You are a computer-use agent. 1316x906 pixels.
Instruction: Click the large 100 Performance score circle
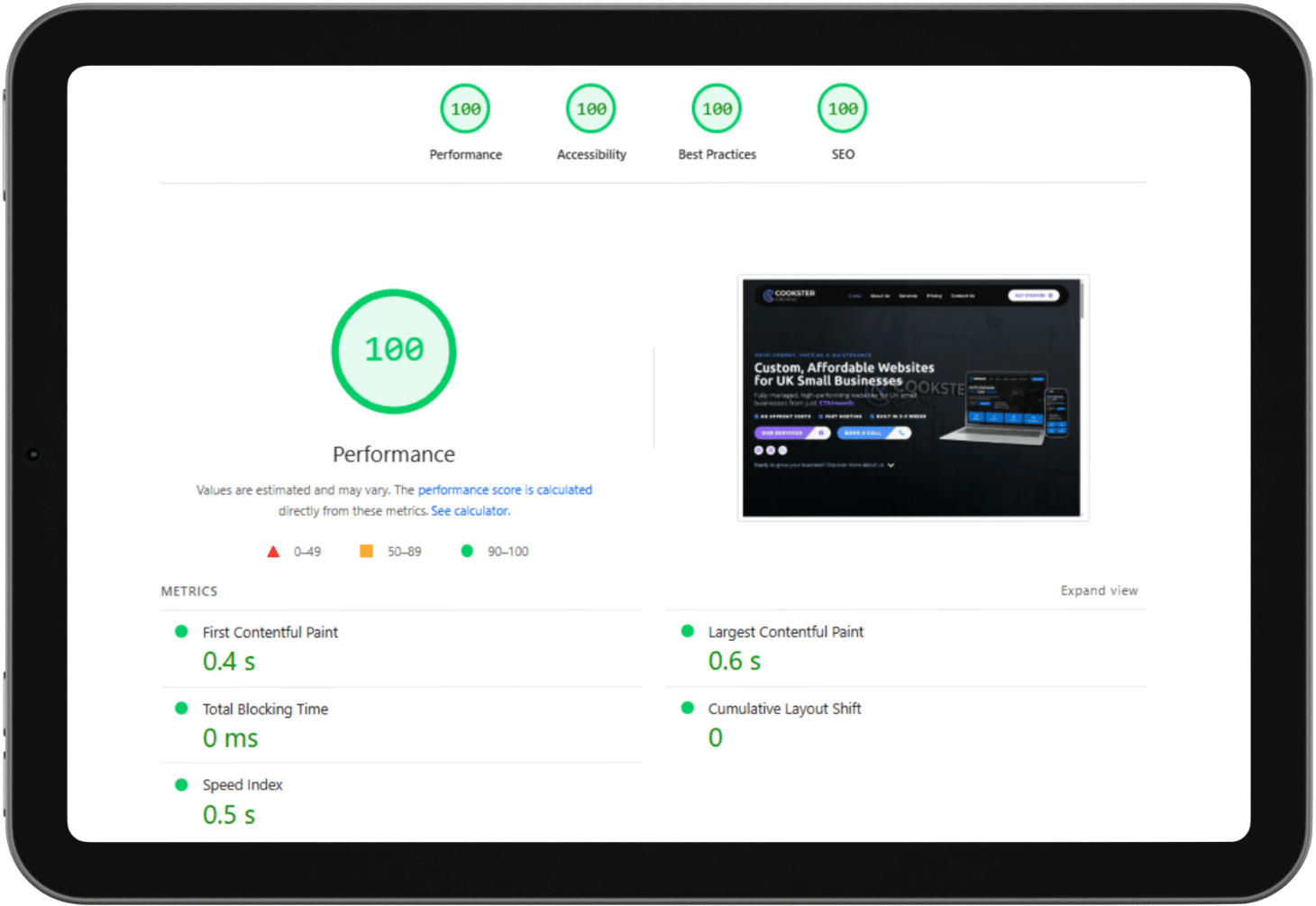pyautogui.click(x=394, y=352)
